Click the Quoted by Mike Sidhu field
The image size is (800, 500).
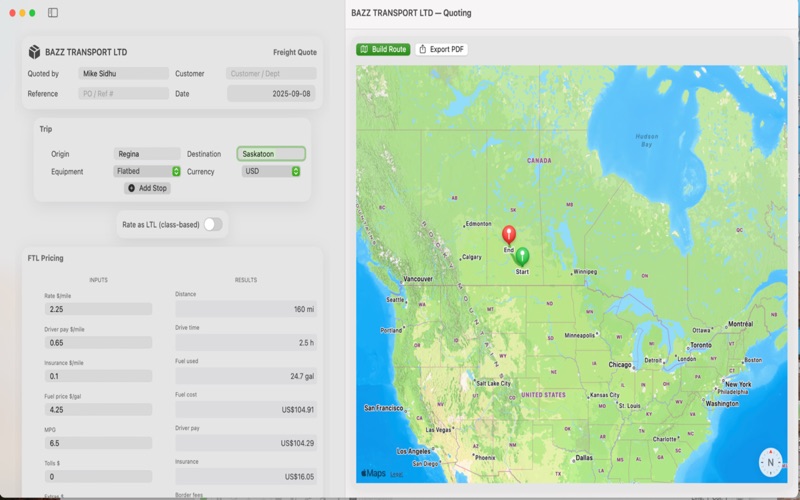[x=123, y=73]
